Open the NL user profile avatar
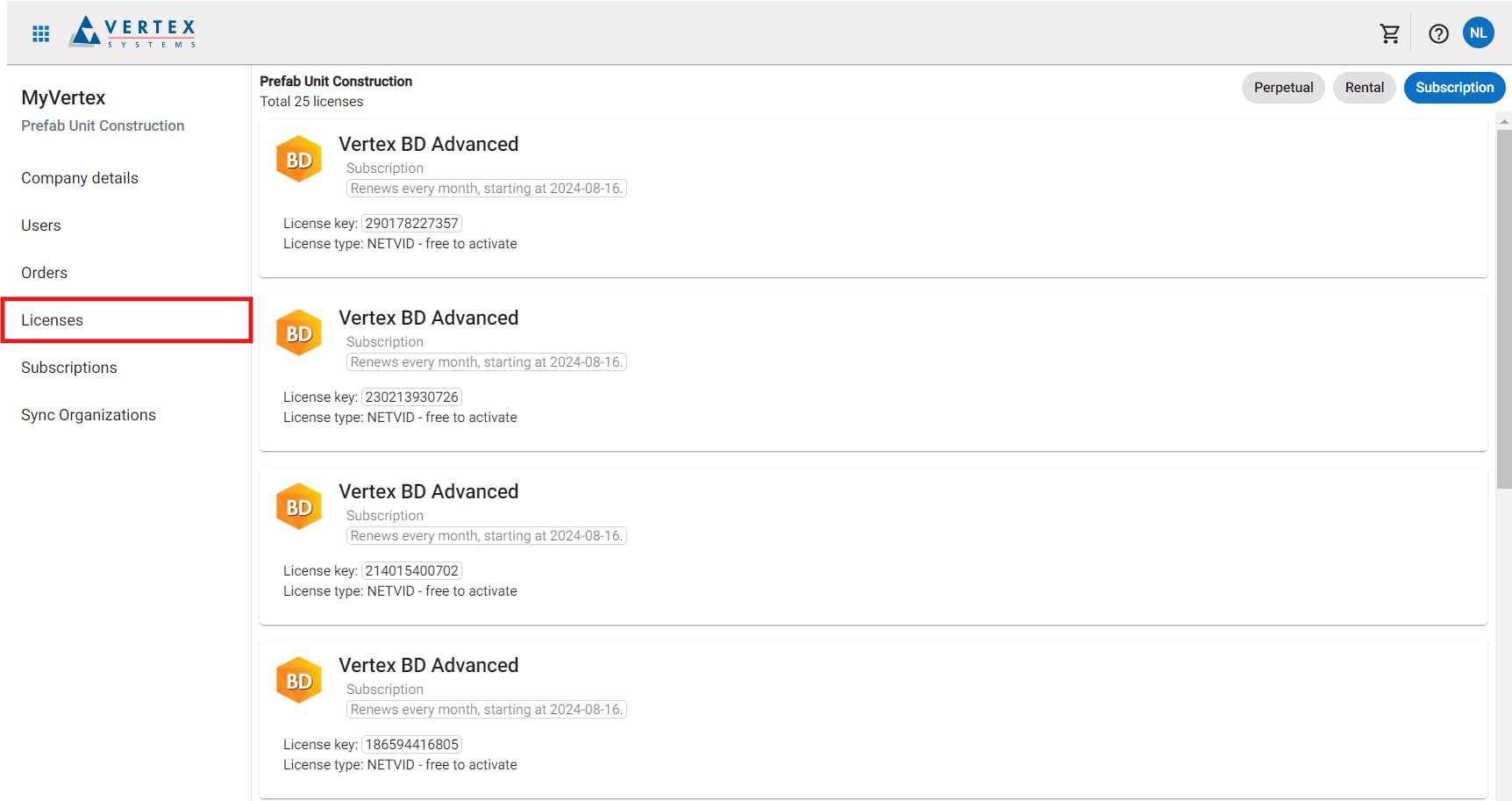The image size is (1512, 801). (x=1478, y=33)
